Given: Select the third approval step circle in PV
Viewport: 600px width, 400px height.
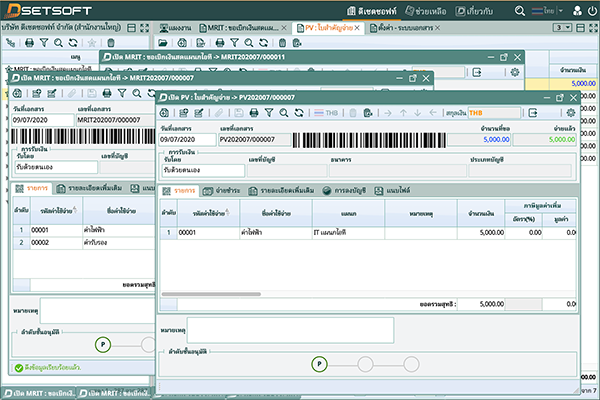Looking at the screenshot, I should coord(411,363).
